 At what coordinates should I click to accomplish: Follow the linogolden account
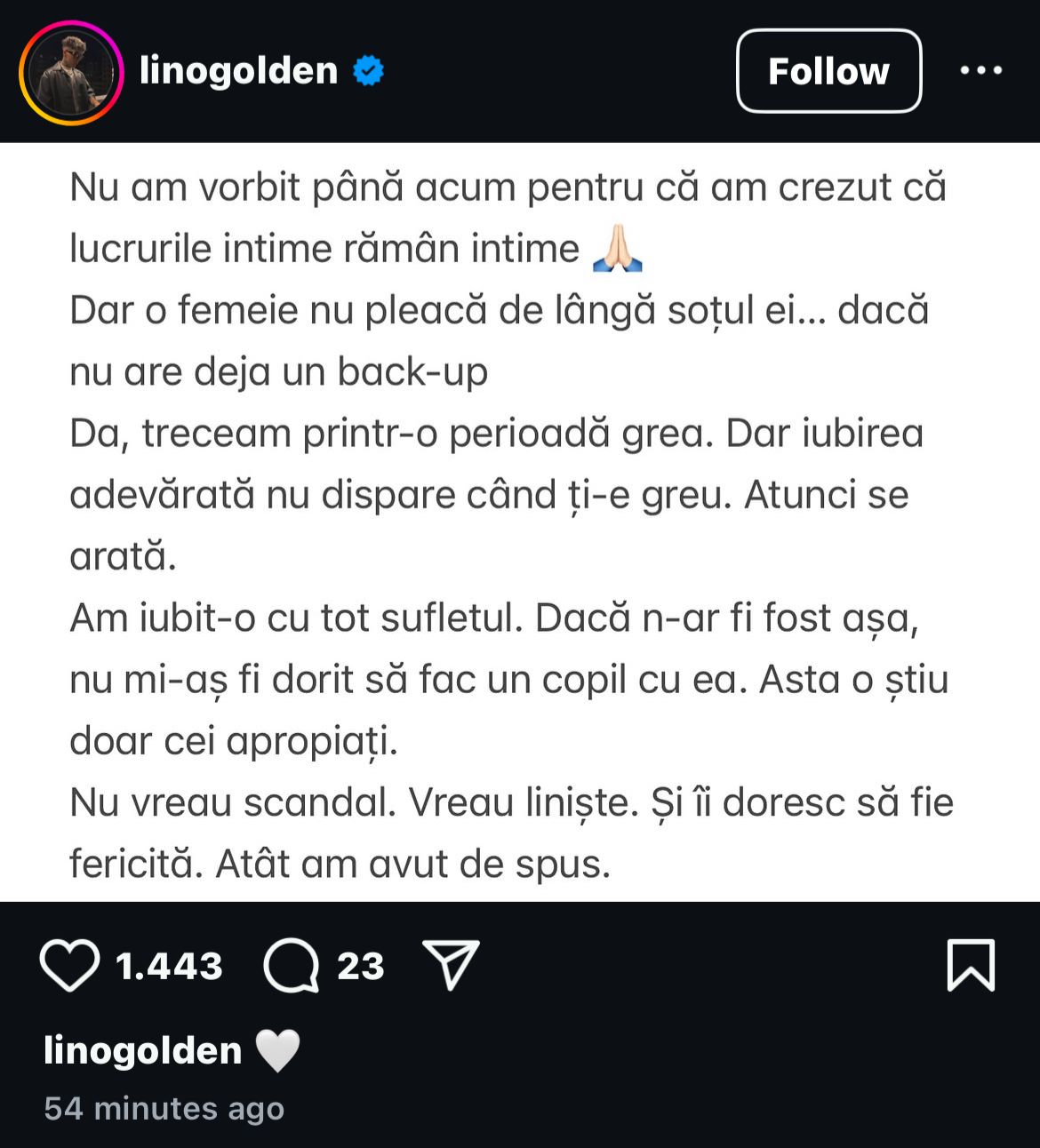click(828, 71)
